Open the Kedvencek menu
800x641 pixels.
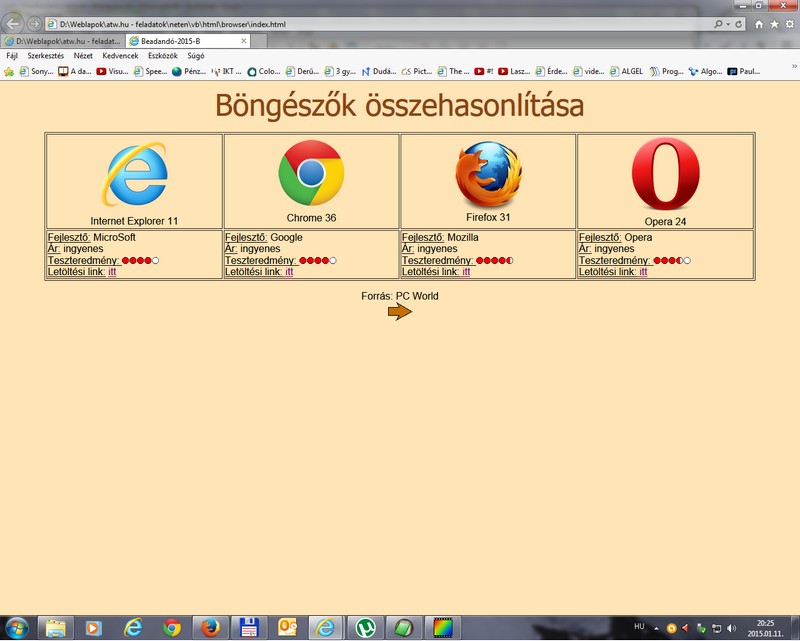(x=120, y=56)
